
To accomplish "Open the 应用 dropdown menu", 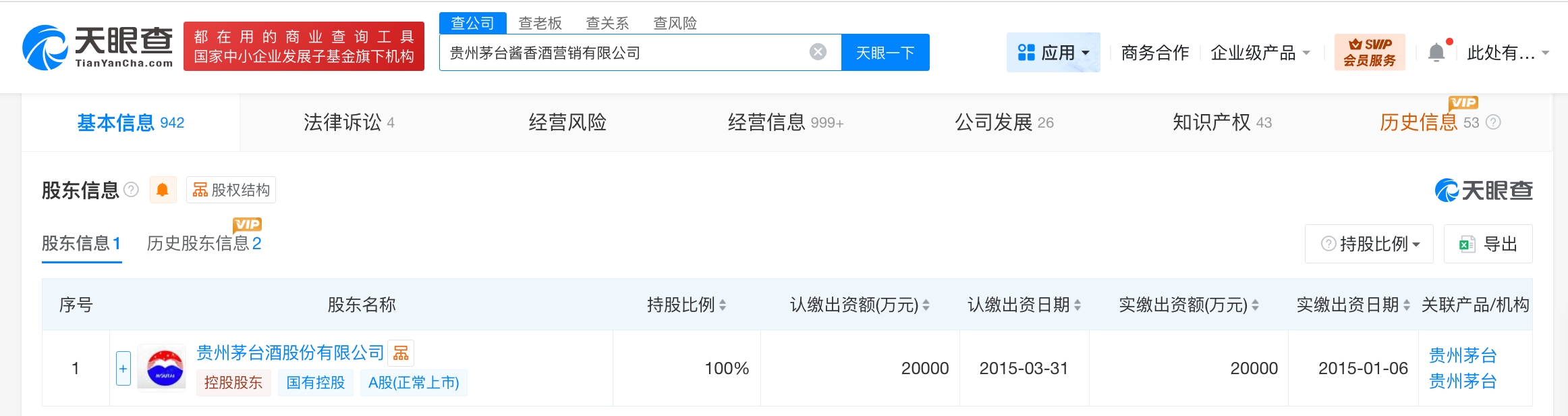I will (1053, 53).
